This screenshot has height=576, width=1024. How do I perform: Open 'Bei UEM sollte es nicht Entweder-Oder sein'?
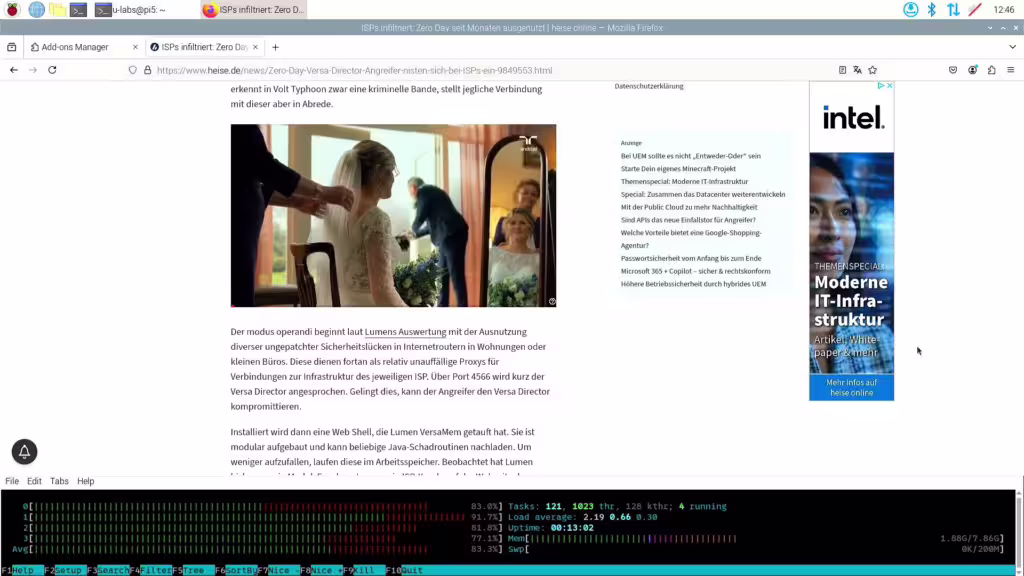pyautogui.click(x=690, y=156)
